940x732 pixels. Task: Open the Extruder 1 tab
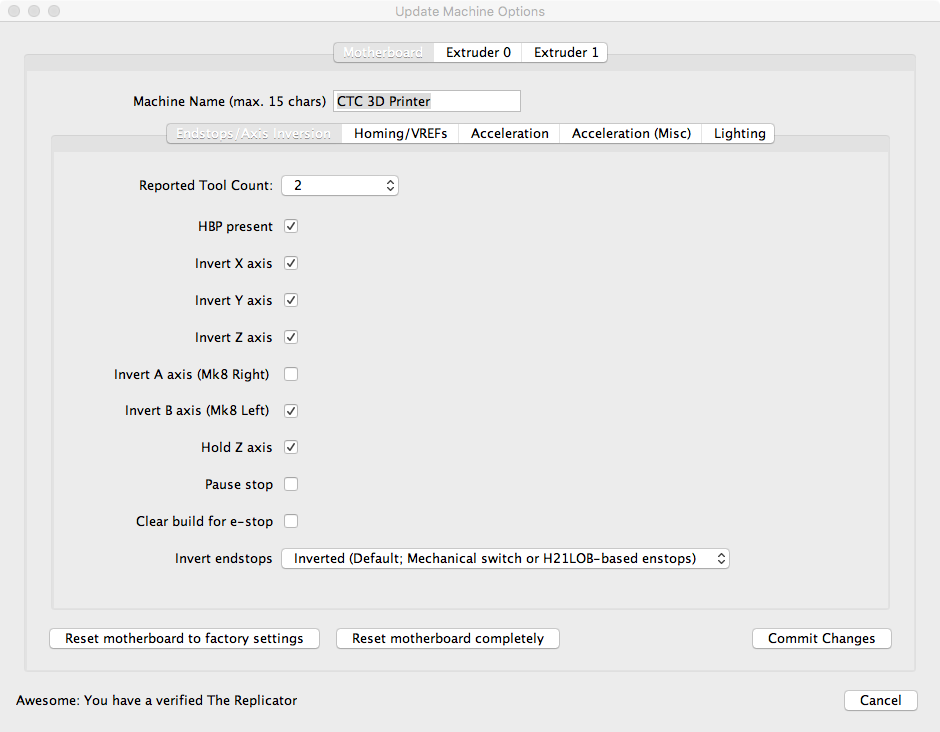[x=566, y=52]
